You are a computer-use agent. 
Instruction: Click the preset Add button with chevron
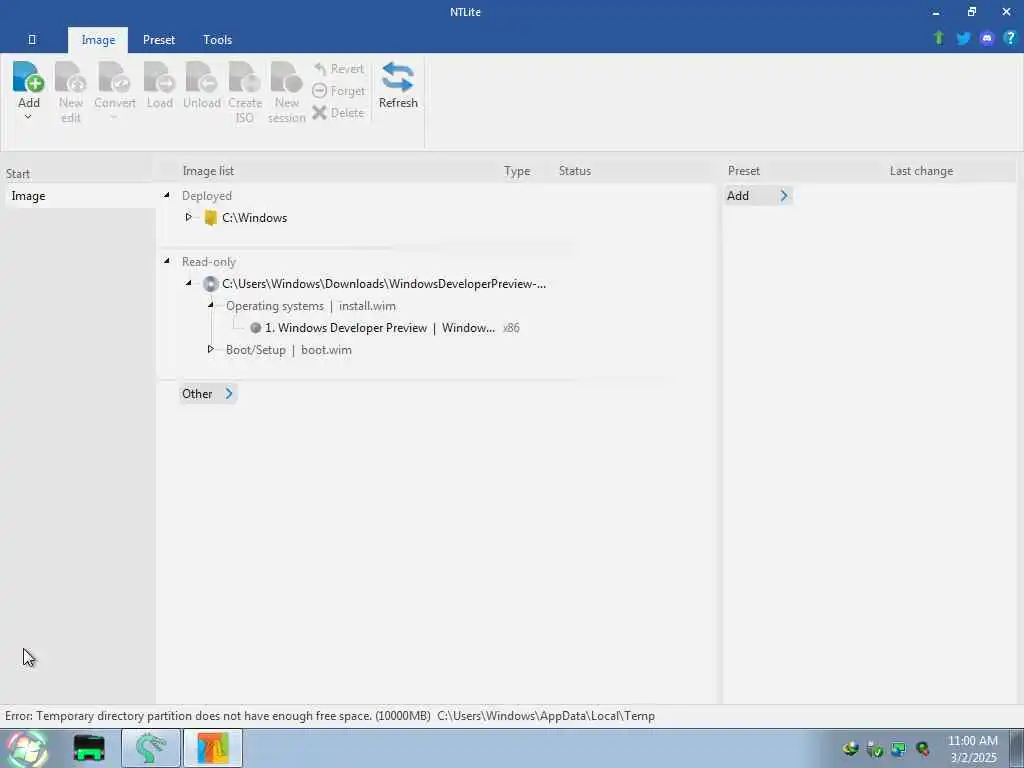(758, 195)
